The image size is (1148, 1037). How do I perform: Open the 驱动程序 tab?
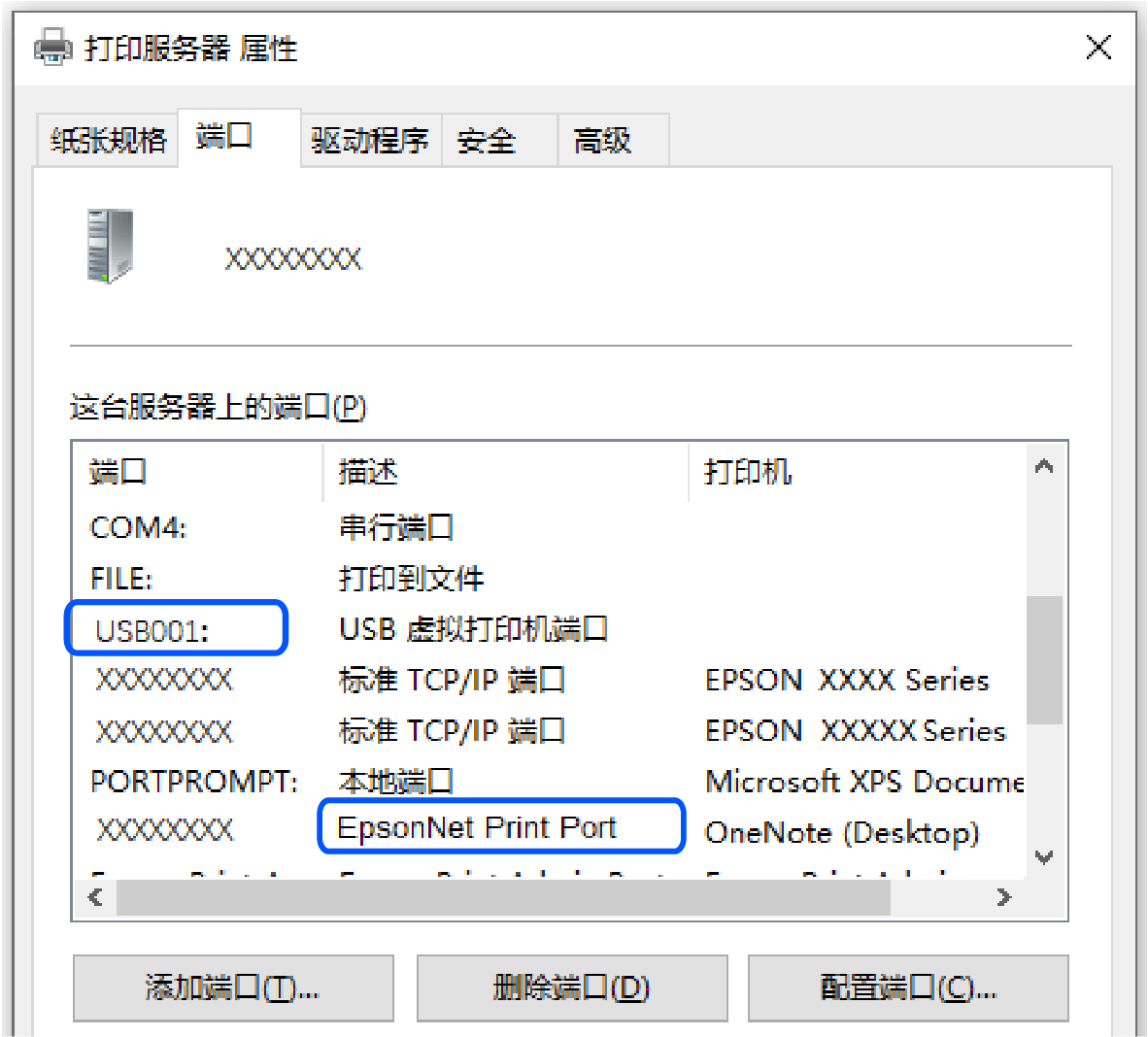pyautogui.click(x=369, y=141)
